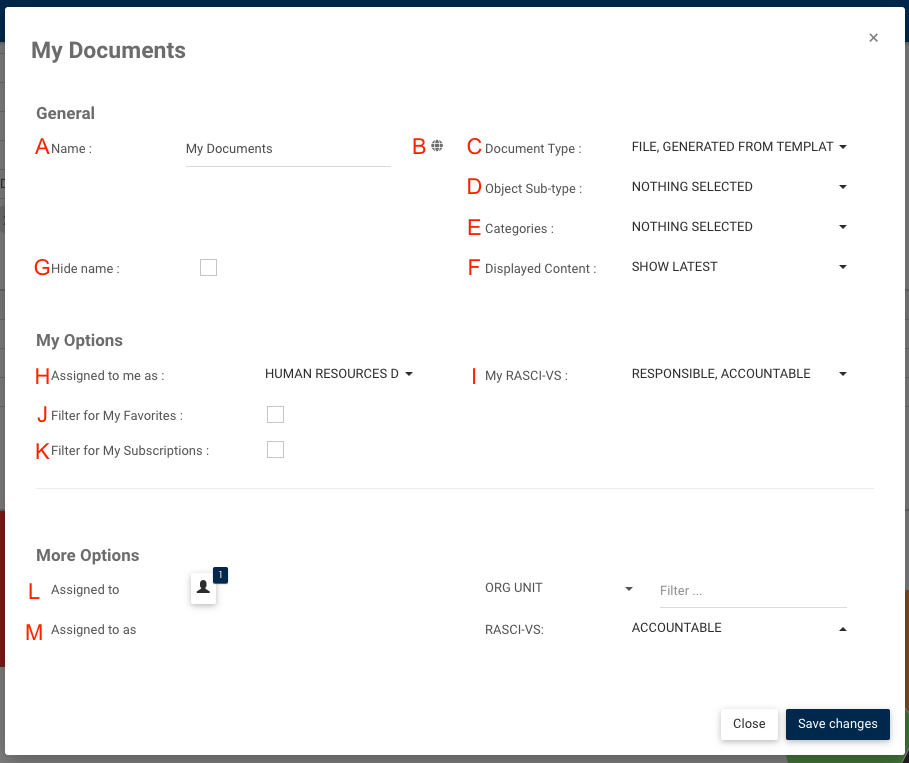Click the Save changes button
909x763 pixels.
838,724
